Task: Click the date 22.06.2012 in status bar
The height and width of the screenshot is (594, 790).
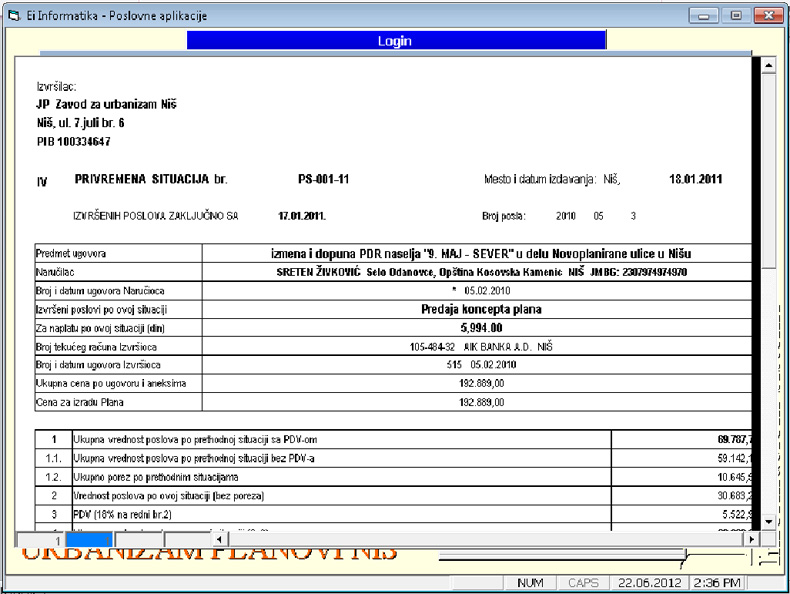Action: tap(647, 582)
